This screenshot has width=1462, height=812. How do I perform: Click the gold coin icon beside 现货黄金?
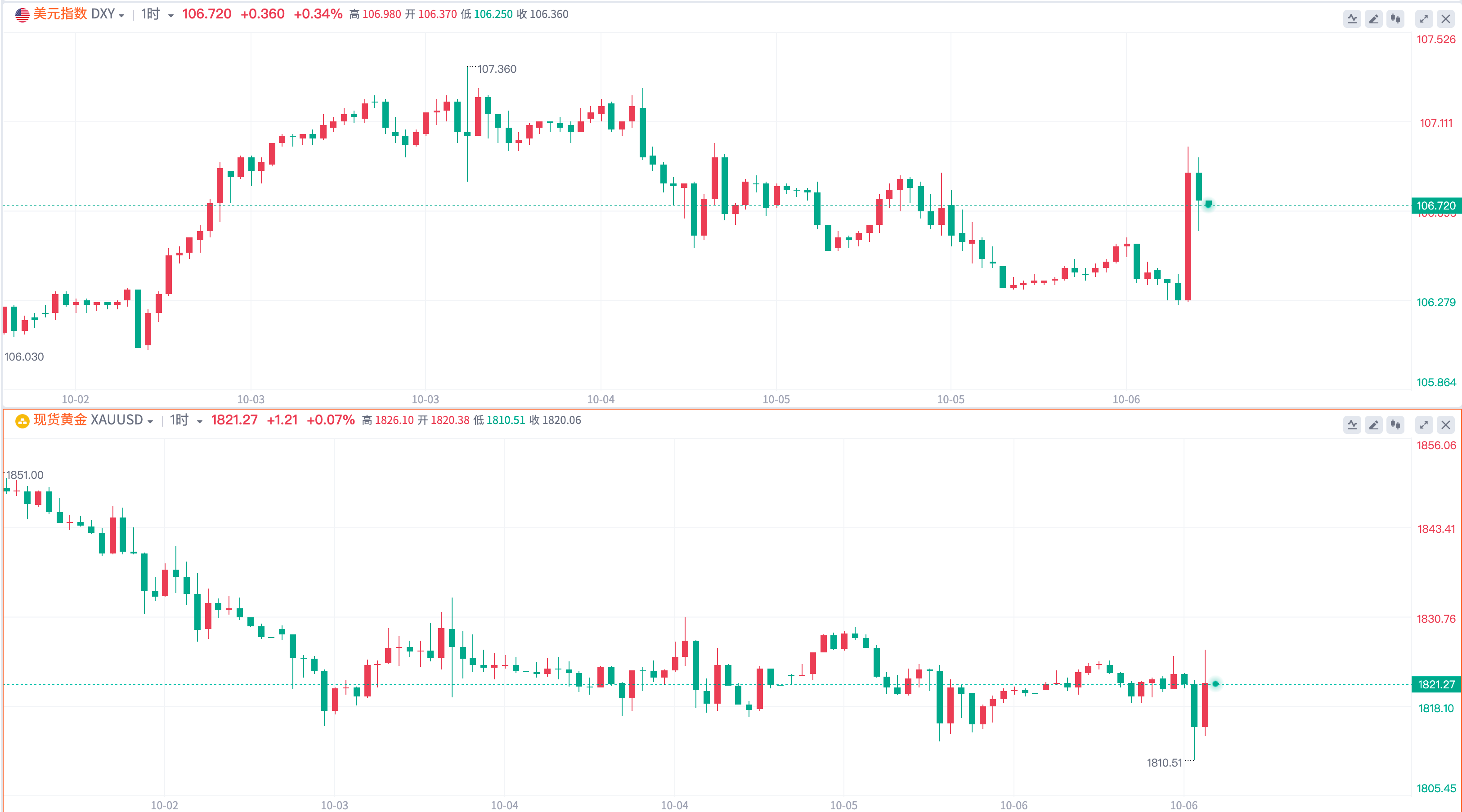click(22, 420)
